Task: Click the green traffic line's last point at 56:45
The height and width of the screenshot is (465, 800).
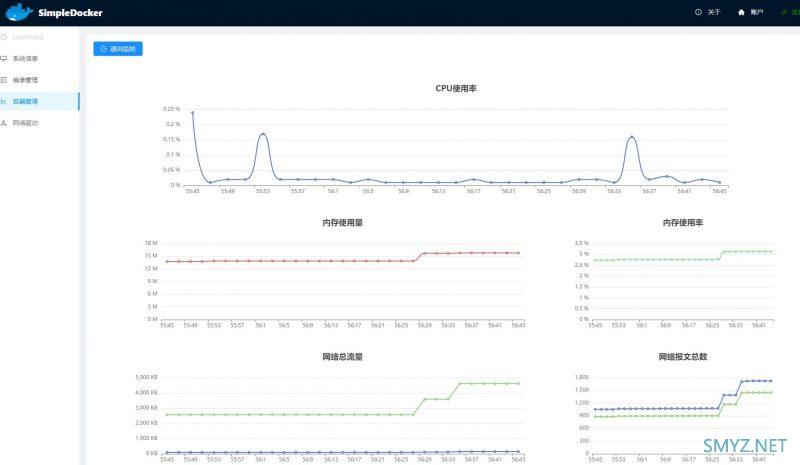Action: [518, 383]
